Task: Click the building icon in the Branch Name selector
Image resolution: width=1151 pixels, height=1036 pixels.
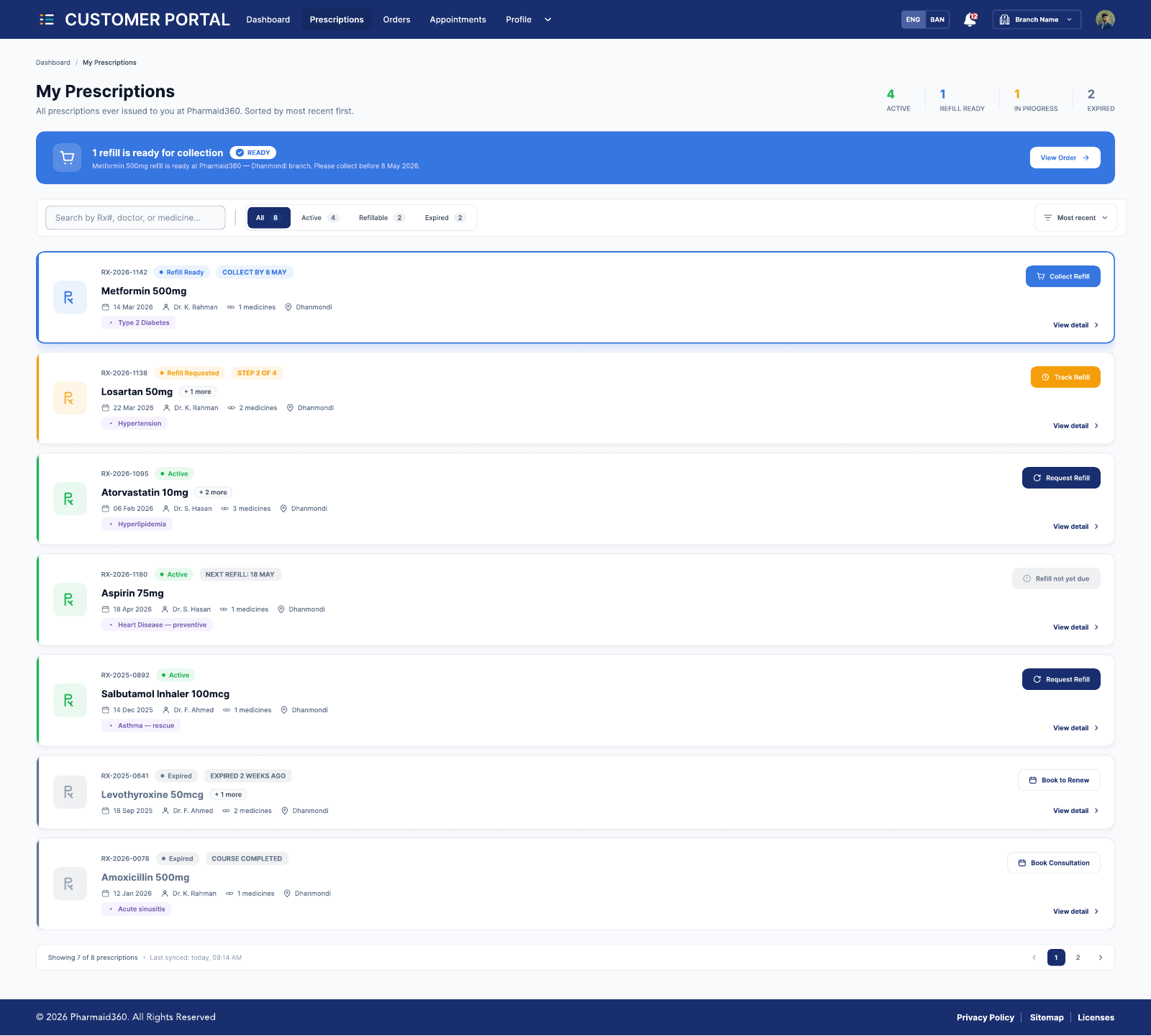Action: pyautogui.click(x=1004, y=19)
